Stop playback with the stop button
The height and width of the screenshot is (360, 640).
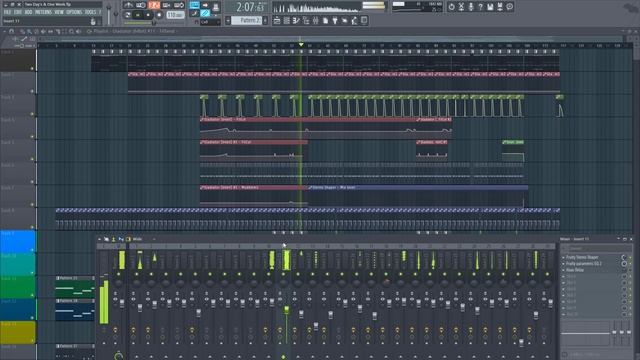pos(148,15)
